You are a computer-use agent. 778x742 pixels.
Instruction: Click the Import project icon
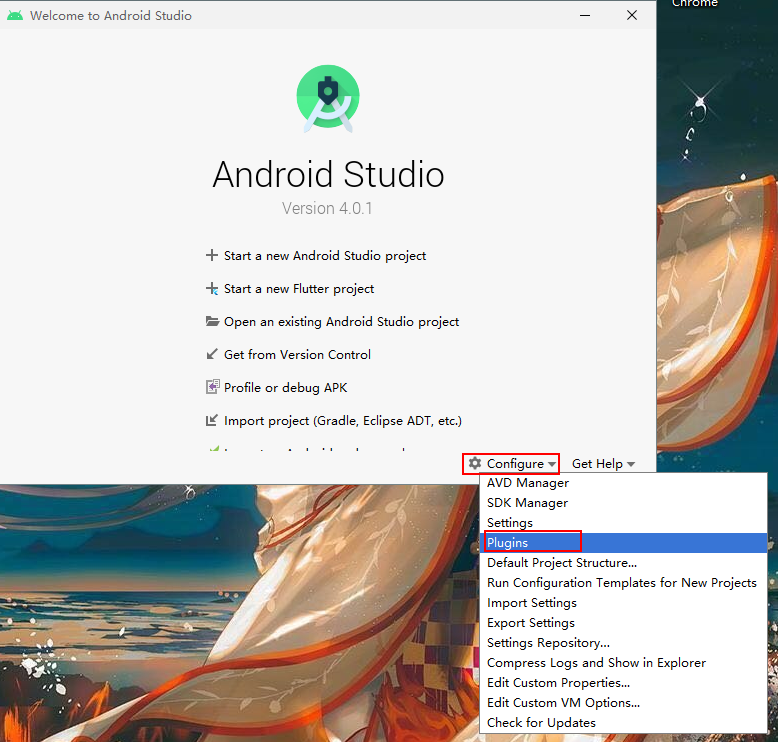tap(212, 420)
